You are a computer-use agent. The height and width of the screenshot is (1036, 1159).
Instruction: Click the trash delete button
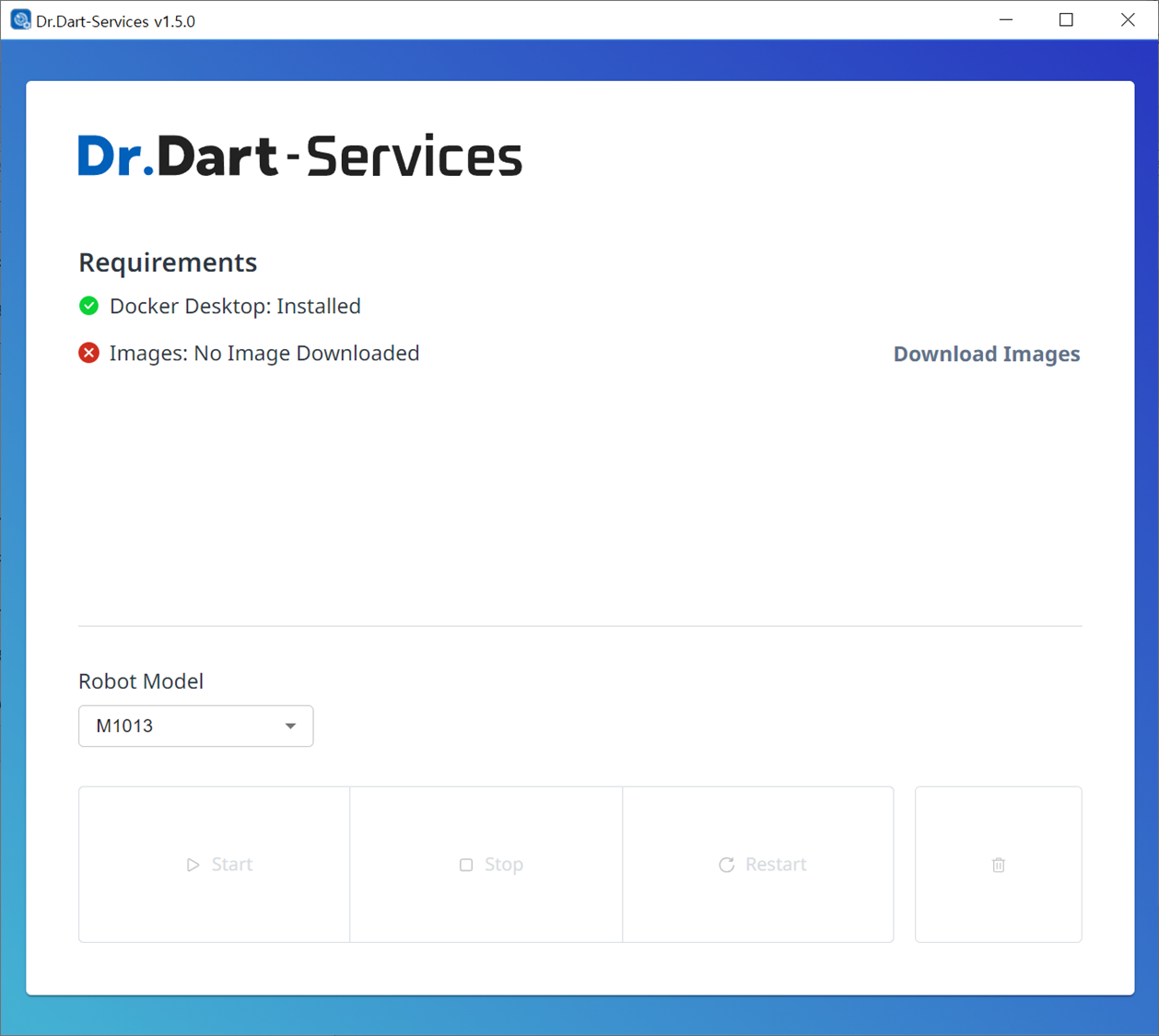pos(998,864)
